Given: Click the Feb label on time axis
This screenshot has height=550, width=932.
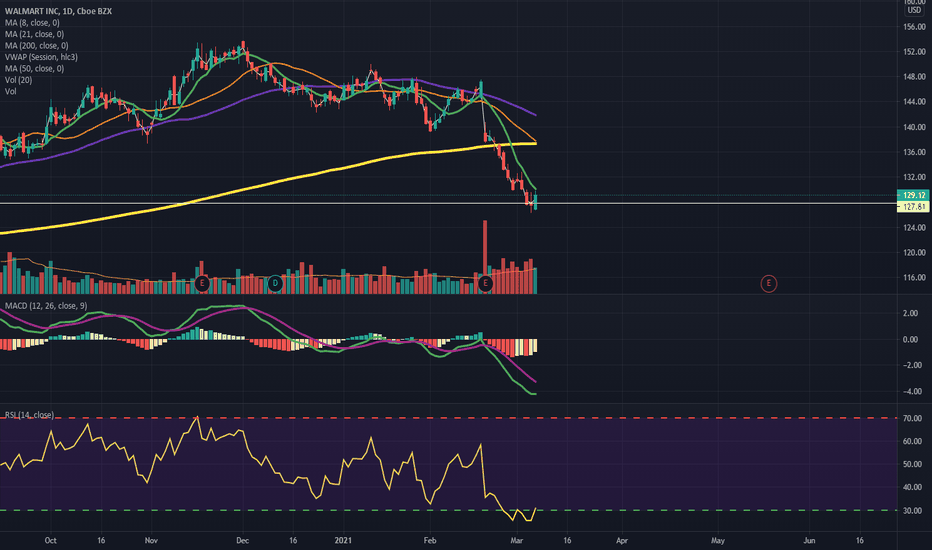Looking at the screenshot, I should point(430,540).
